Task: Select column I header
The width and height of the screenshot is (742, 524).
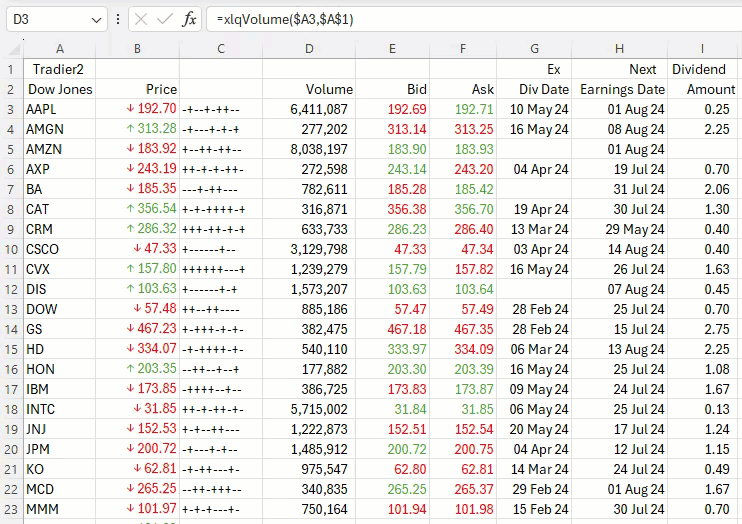Action: (x=702, y=49)
